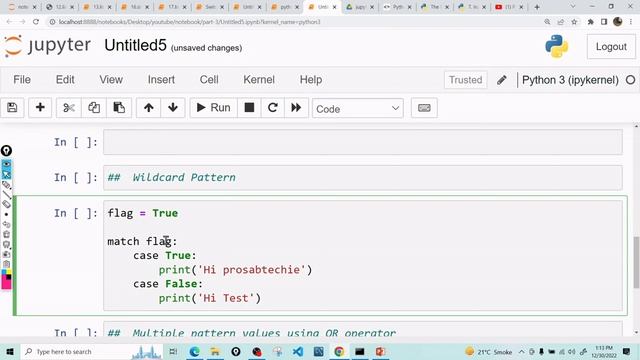Click the Logout button
Viewport: 640px width, 360px height.
pos(611,47)
